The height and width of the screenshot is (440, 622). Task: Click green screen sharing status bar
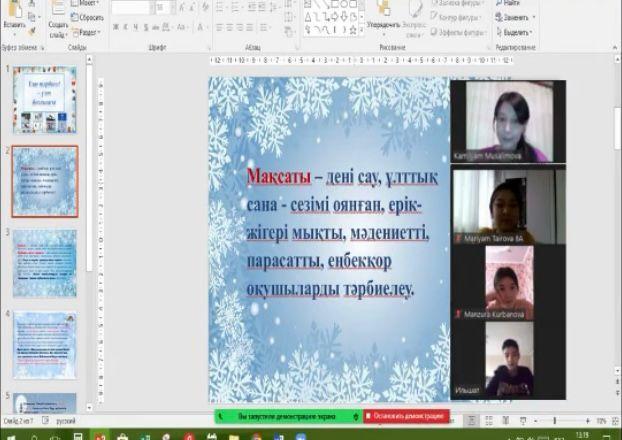coord(288,416)
